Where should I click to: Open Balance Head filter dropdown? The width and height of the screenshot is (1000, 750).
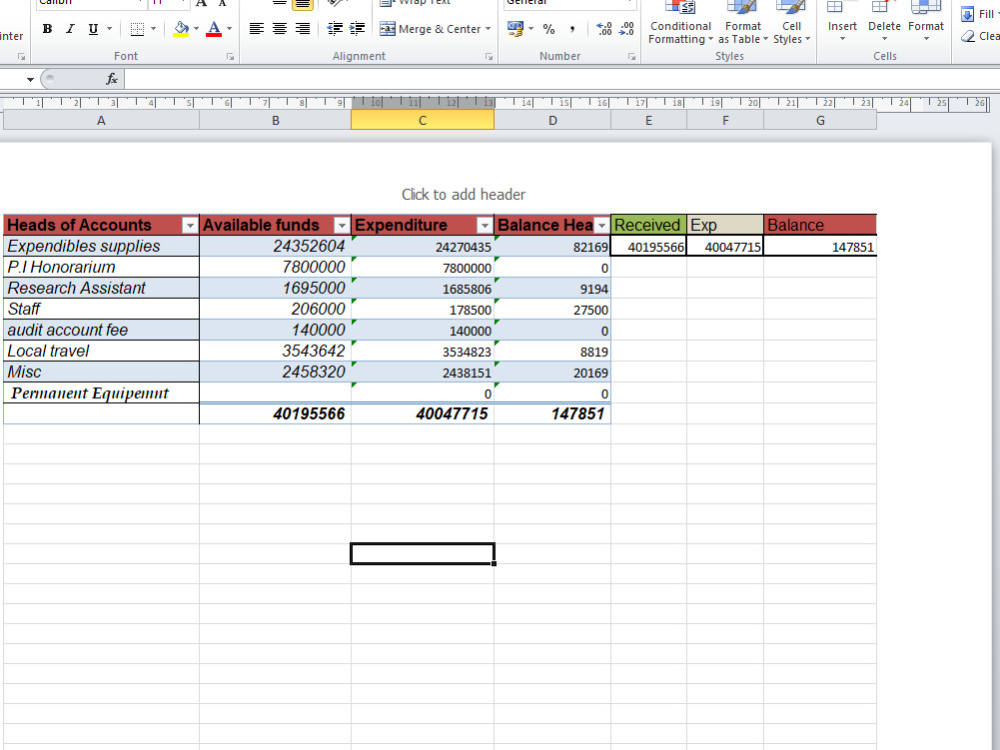coord(601,225)
